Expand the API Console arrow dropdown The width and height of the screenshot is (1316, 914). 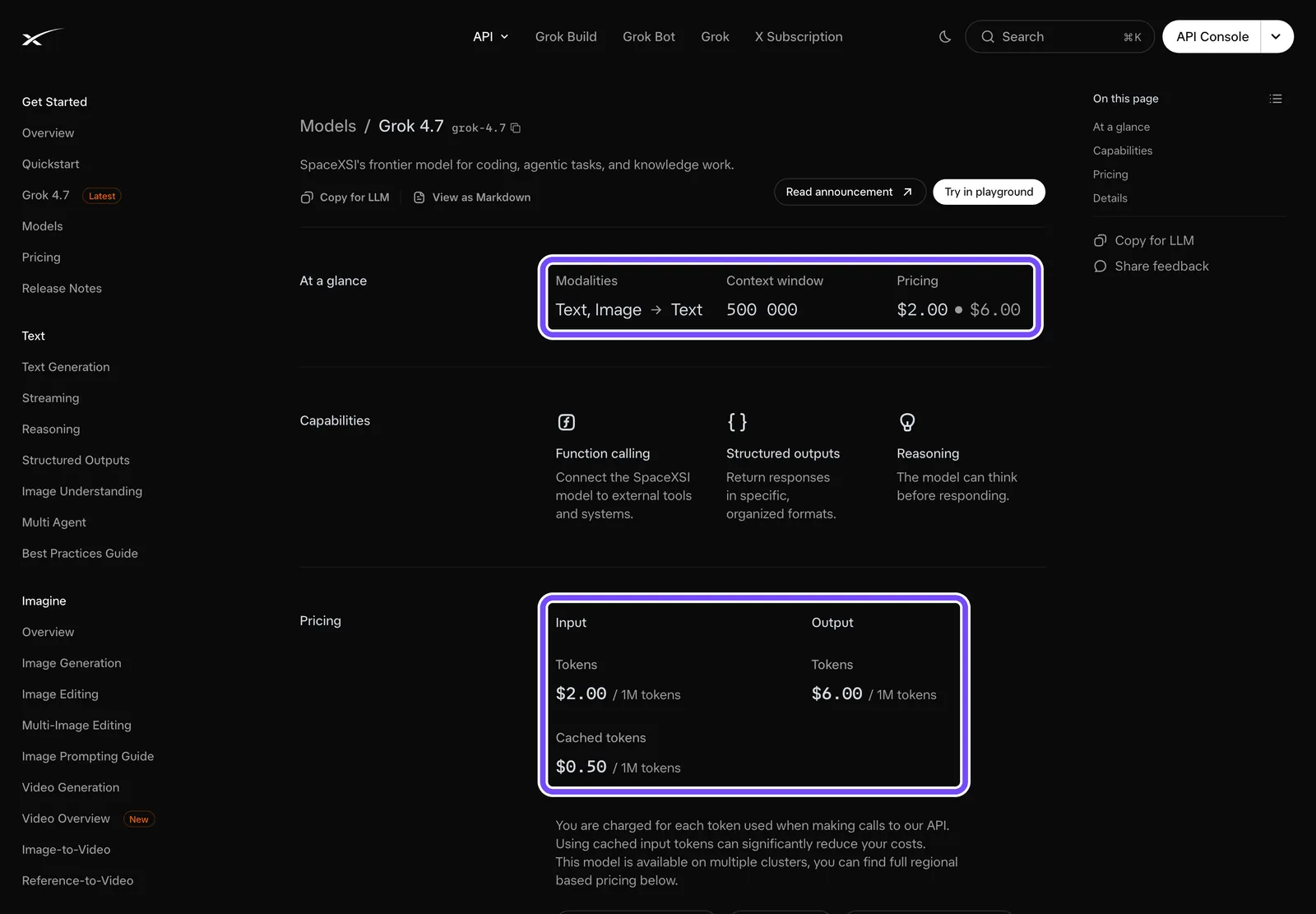tap(1277, 37)
